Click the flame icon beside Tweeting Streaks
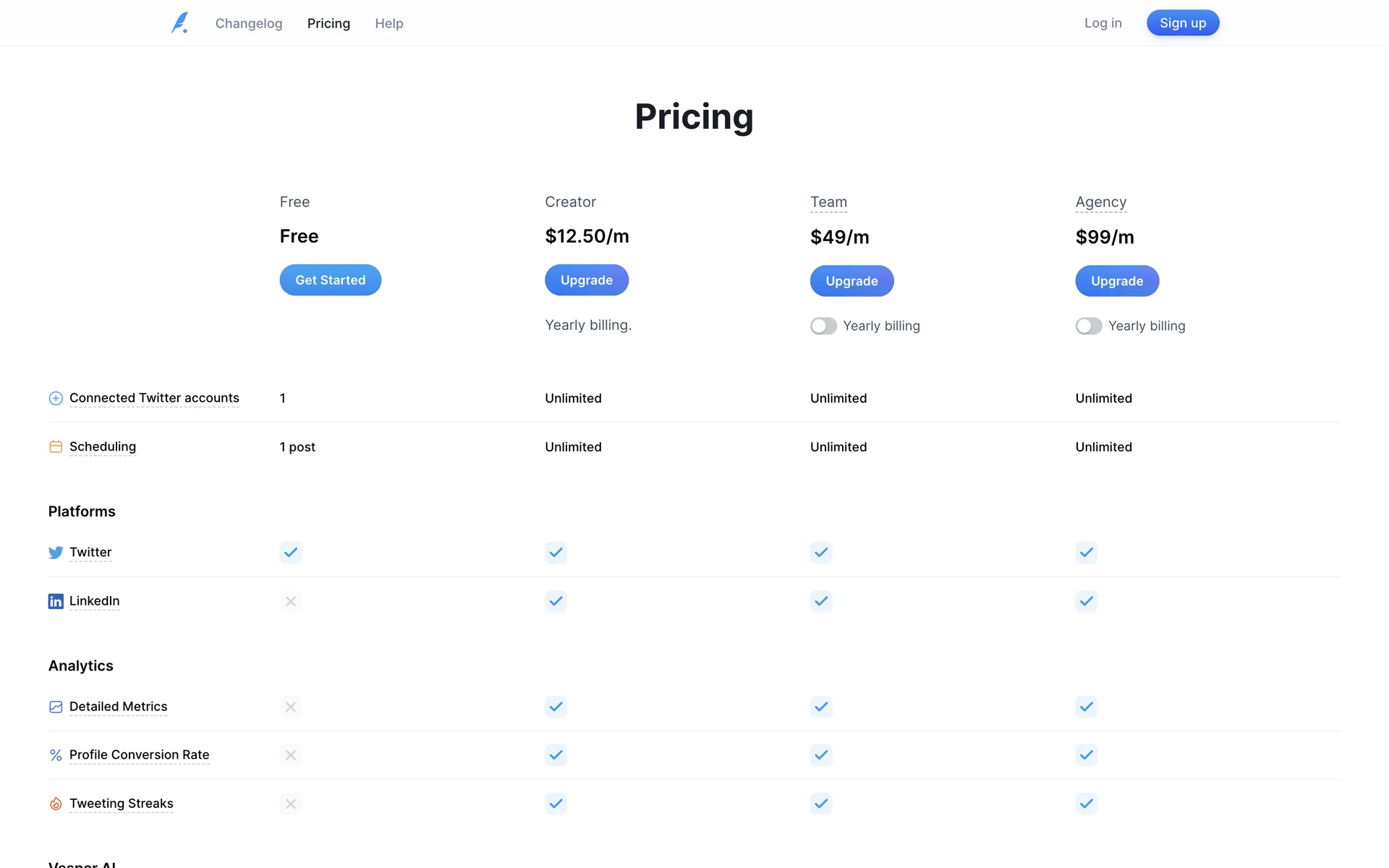The width and height of the screenshot is (1389, 868). (56, 804)
